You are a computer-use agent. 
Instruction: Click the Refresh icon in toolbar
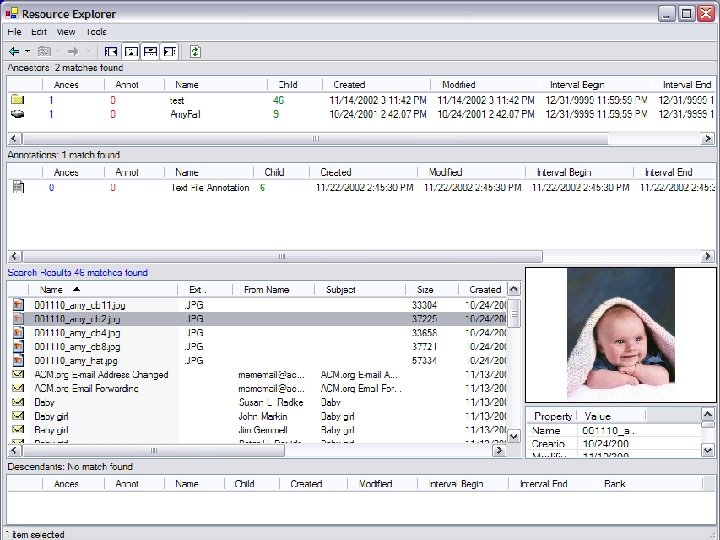coord(195,51)
